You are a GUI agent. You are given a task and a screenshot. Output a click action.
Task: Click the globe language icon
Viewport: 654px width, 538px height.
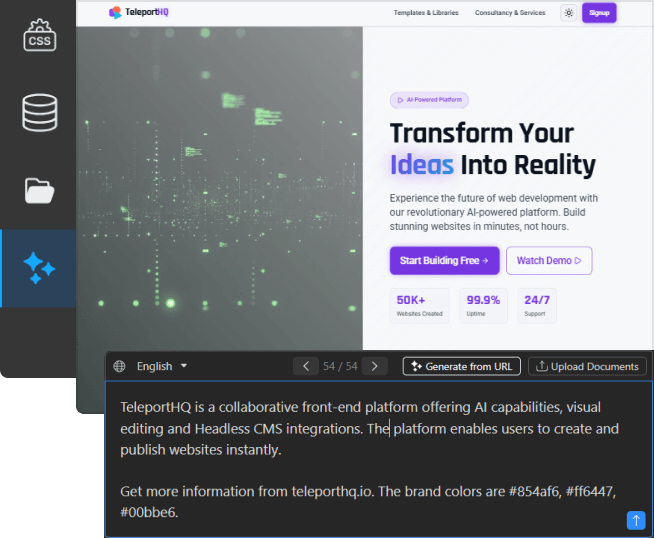(120, 366)
